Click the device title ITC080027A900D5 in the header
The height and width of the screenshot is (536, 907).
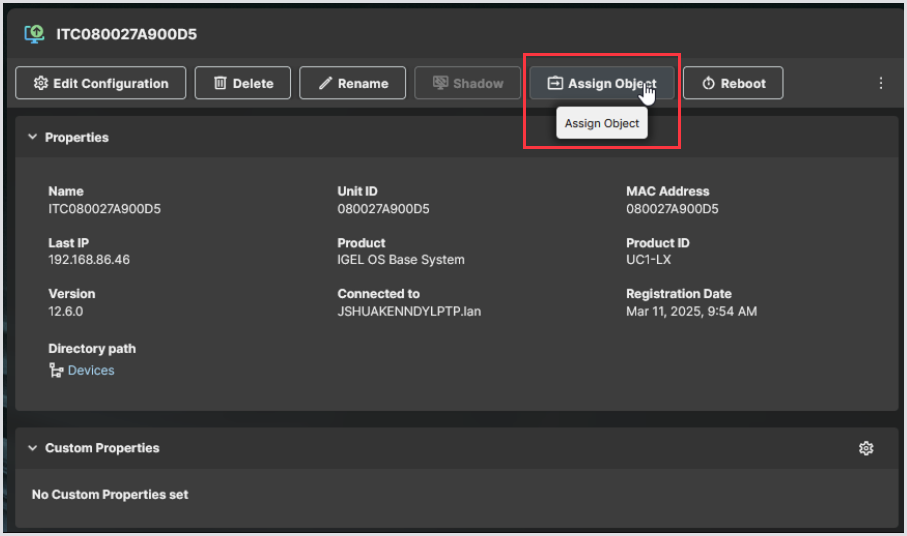(x=126, y=34)
